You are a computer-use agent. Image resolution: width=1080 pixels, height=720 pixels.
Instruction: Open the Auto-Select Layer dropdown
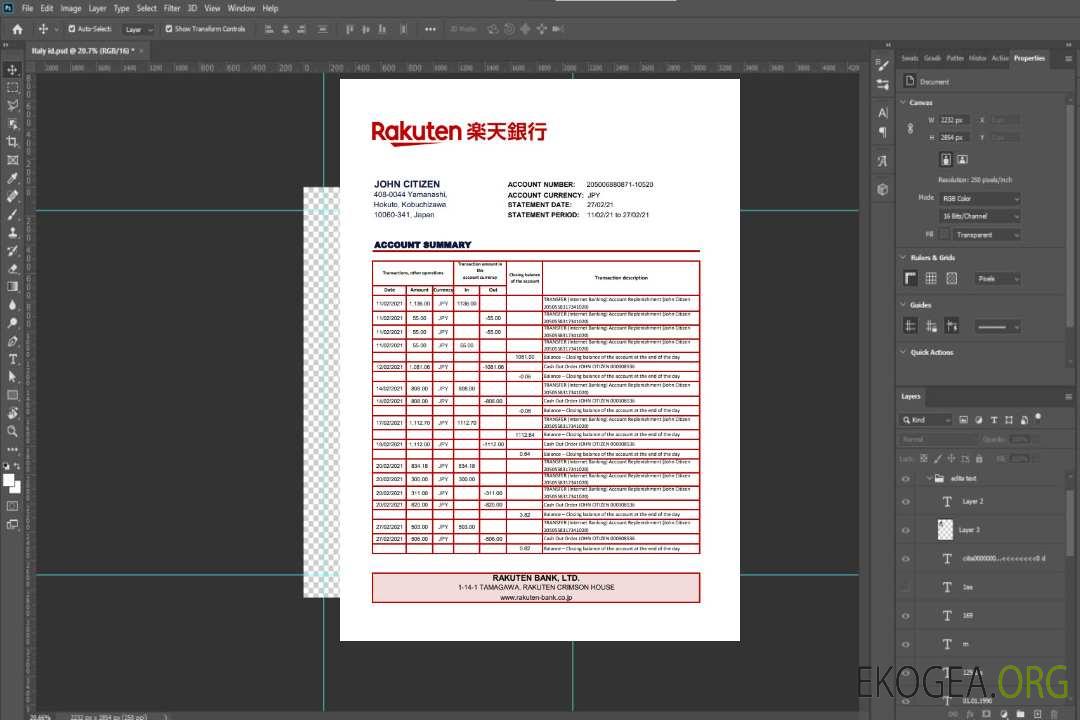tap(138, 30)
